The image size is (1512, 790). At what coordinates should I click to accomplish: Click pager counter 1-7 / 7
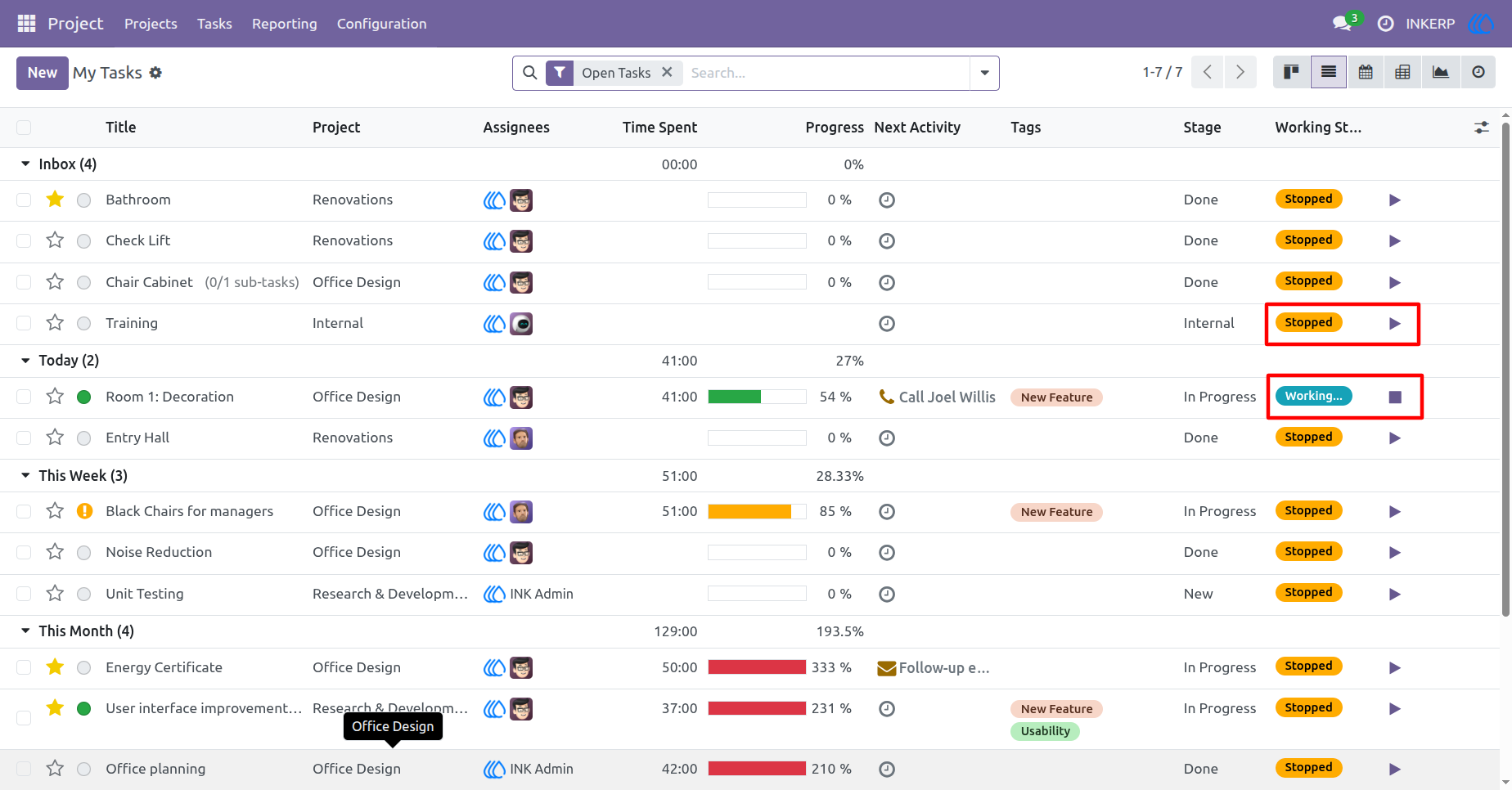click(x=1163, y=73)
